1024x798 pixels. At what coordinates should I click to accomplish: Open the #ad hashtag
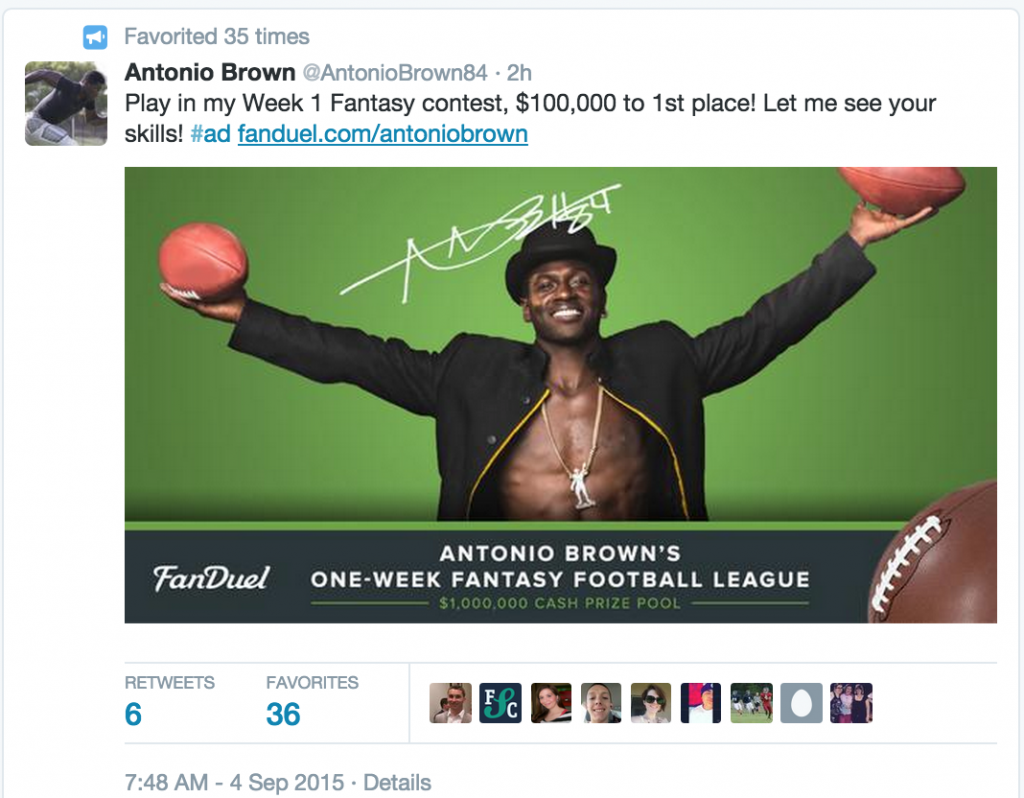click(210, 134)
